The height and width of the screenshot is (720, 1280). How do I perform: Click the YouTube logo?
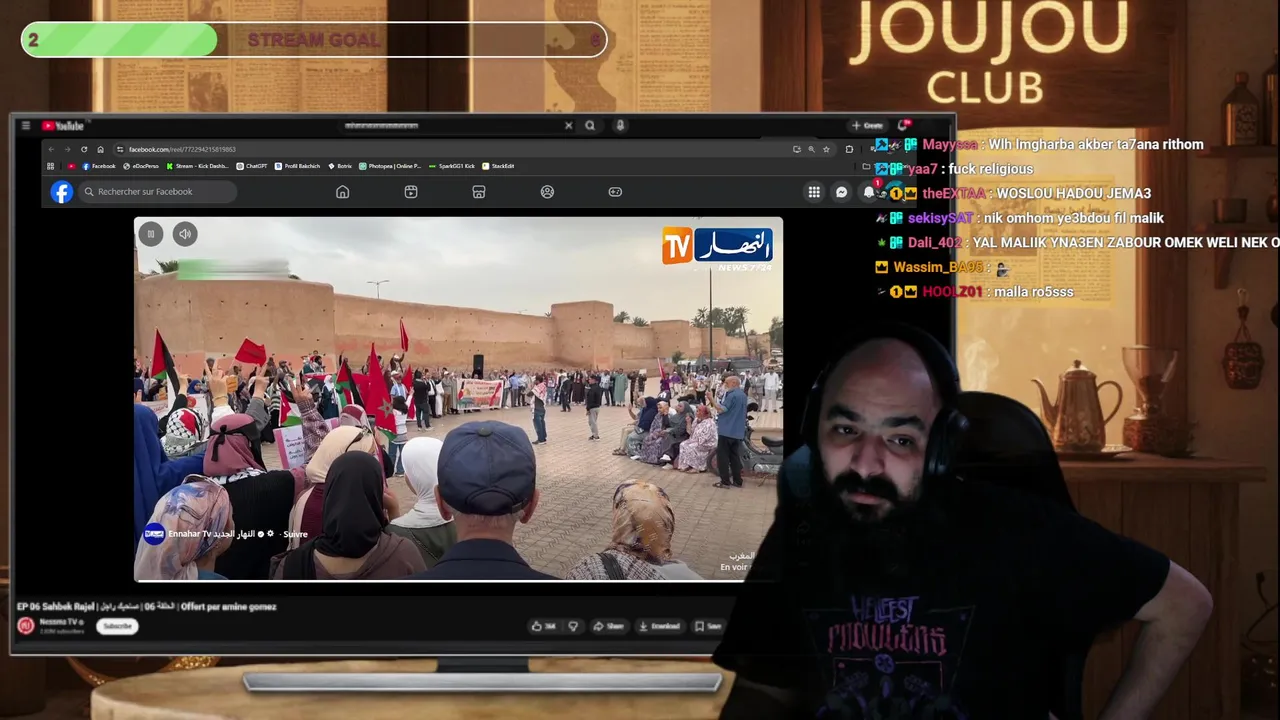coord(62,126)
